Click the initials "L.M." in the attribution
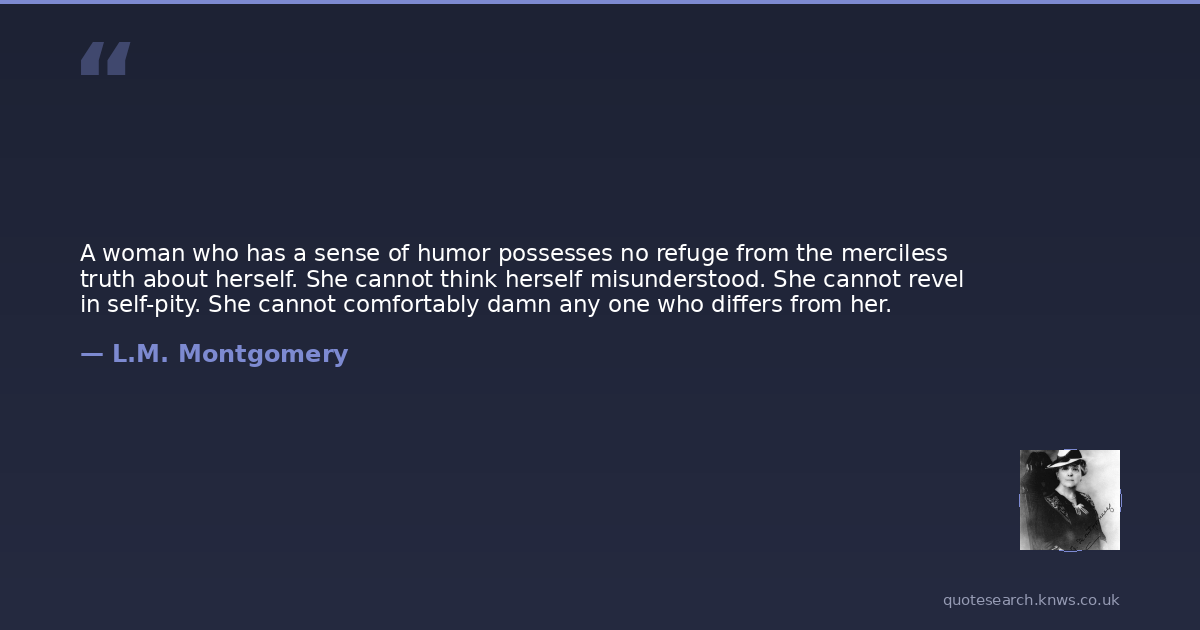Viewport: 1200px width, 630px height. [x=140, y=354]
